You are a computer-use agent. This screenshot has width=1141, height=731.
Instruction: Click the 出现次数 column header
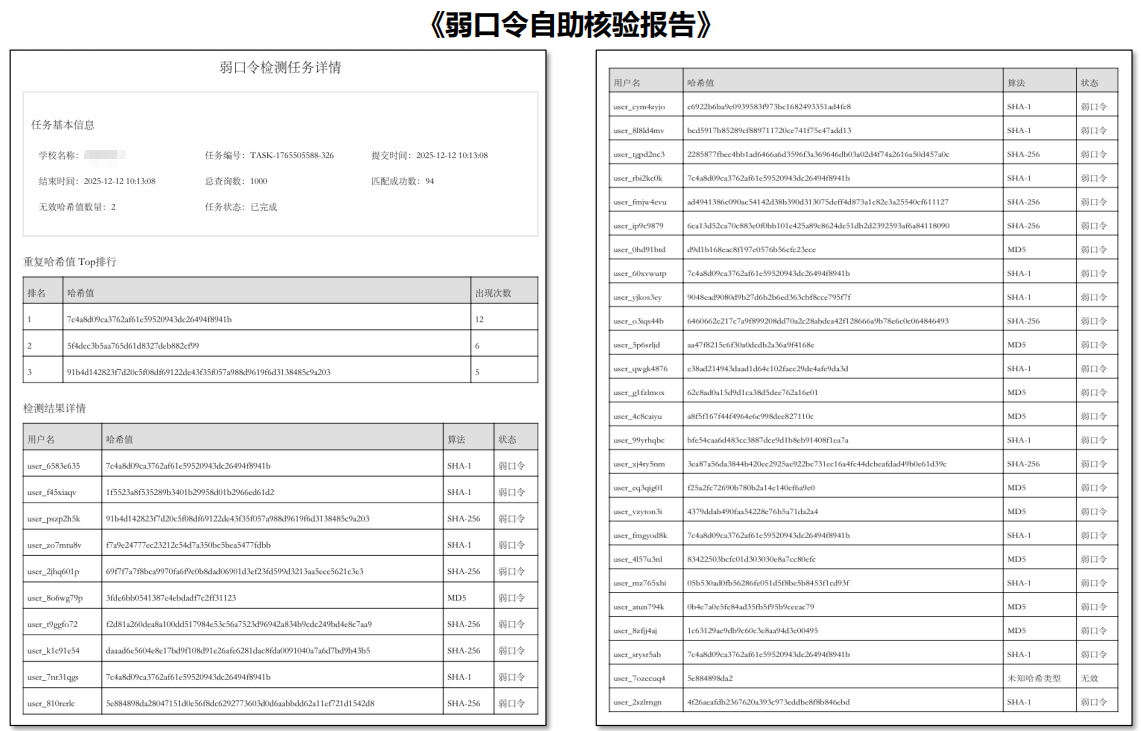point(493,293)
